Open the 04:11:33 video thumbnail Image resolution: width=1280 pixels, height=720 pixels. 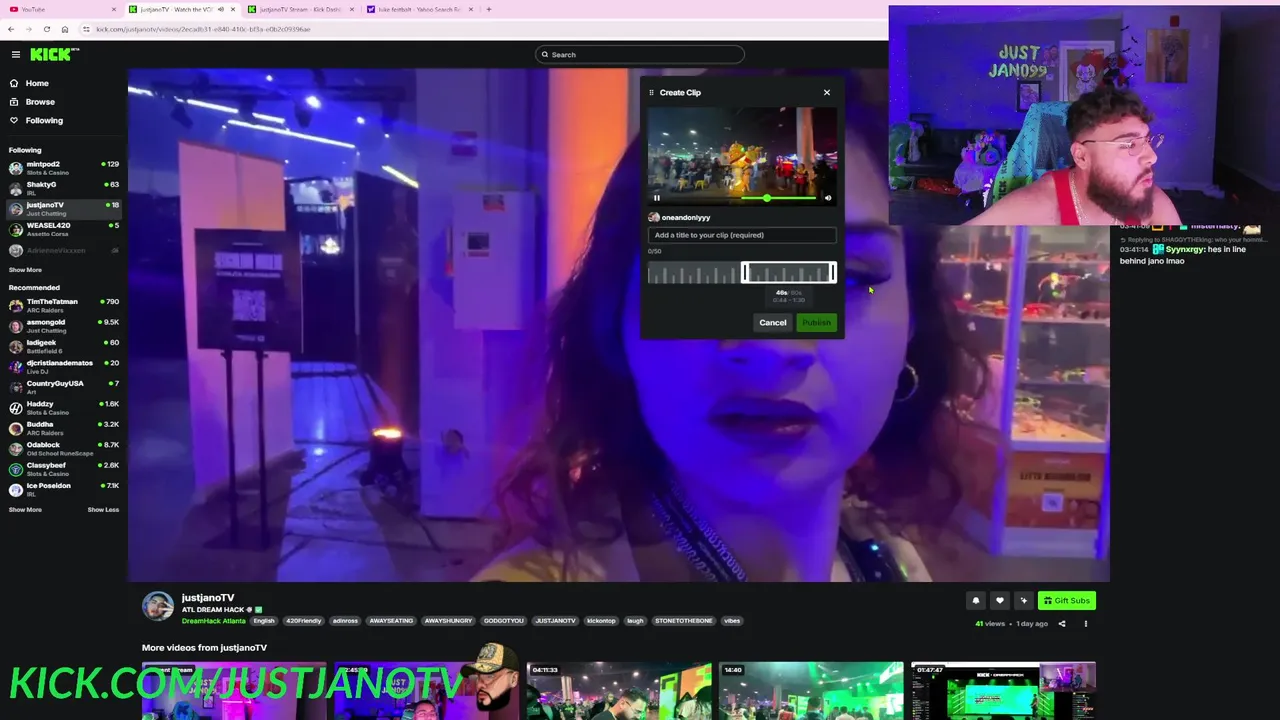pyautogui.click(x=619, y=691)
